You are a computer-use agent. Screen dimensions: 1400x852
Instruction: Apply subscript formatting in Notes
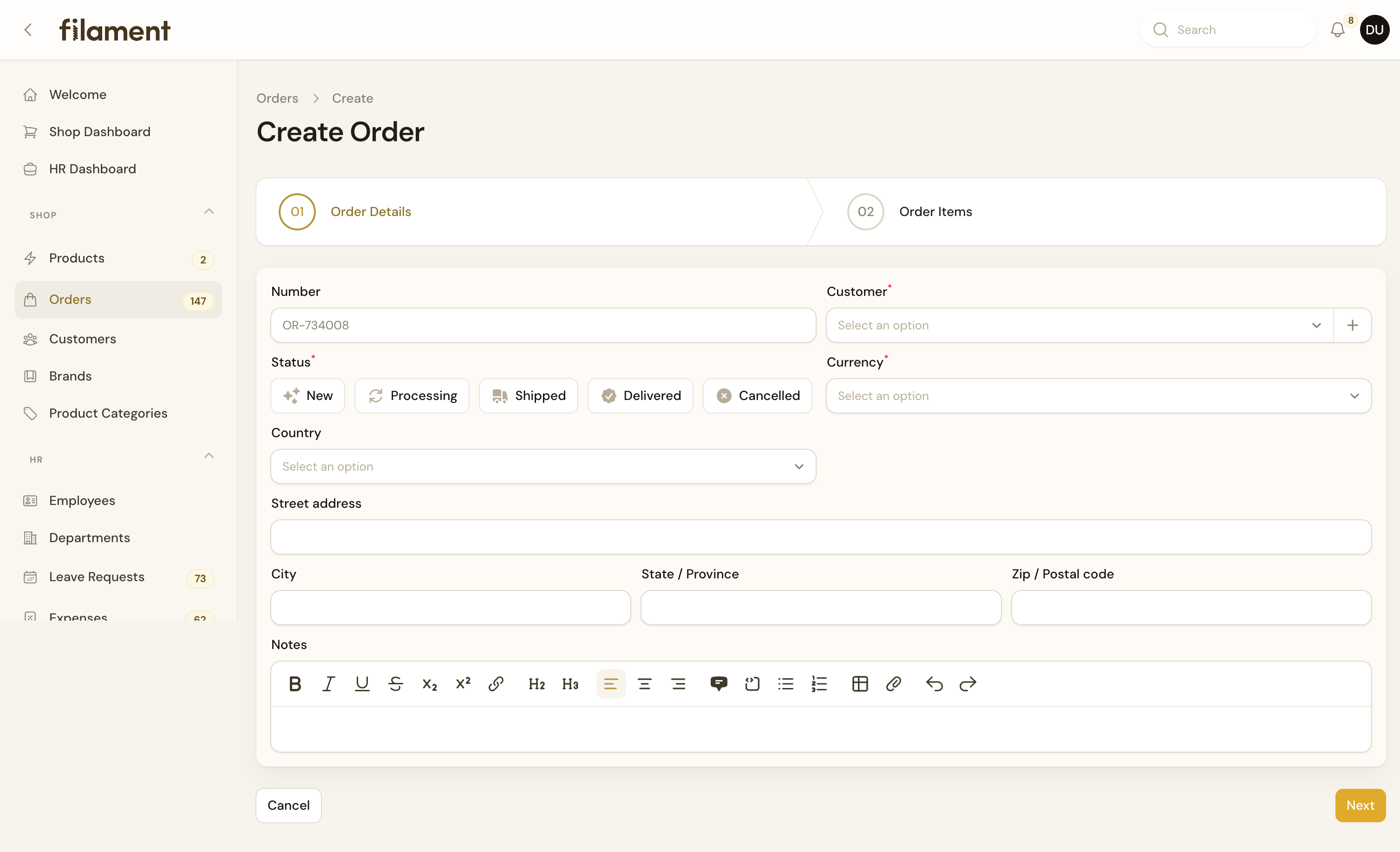[x=430, y=684]
